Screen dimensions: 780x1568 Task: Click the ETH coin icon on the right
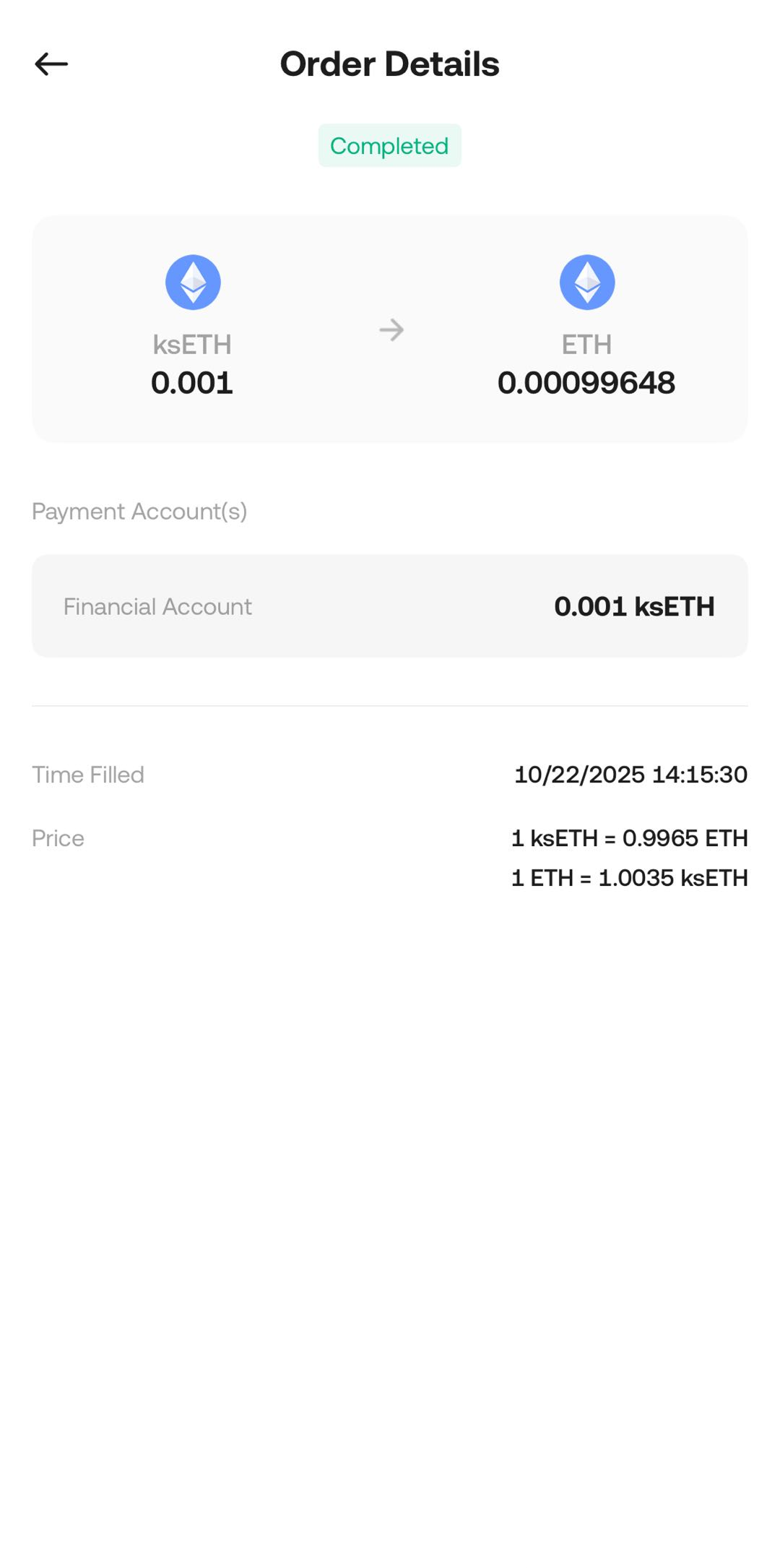coord(587,283)
